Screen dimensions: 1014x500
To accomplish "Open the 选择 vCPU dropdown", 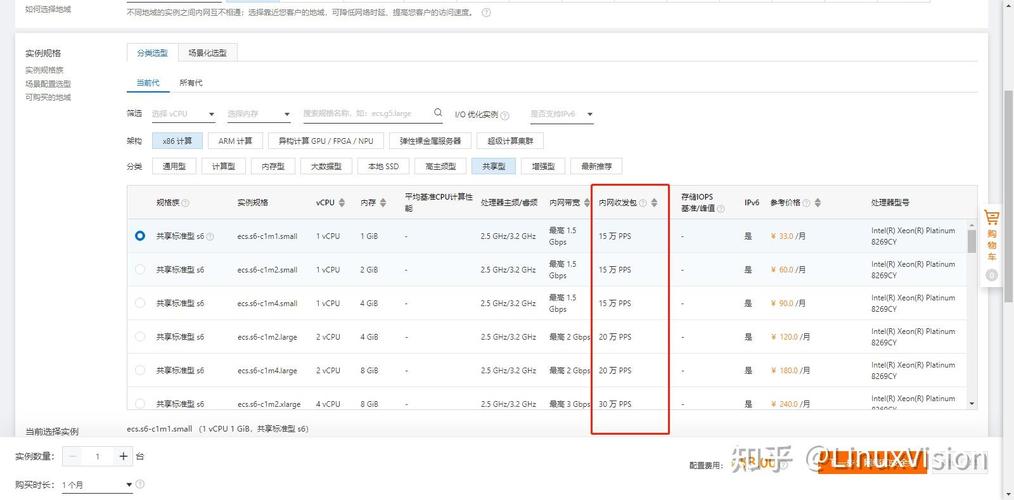I will click(183, 115).
